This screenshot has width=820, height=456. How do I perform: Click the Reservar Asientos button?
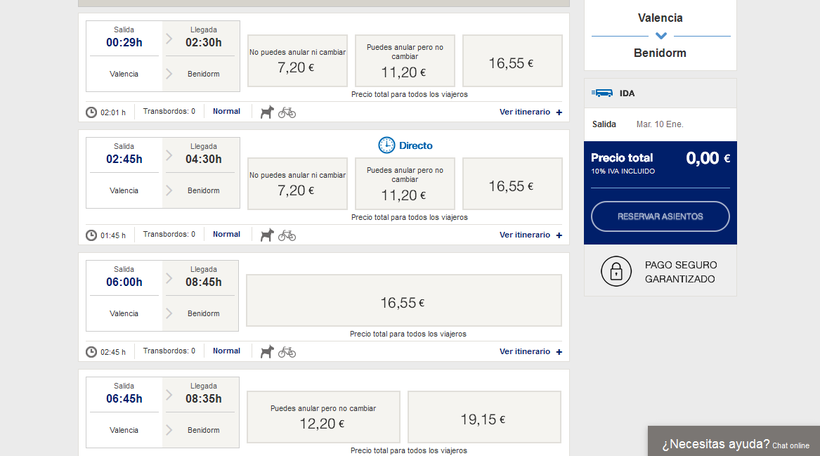click(660, 216)
